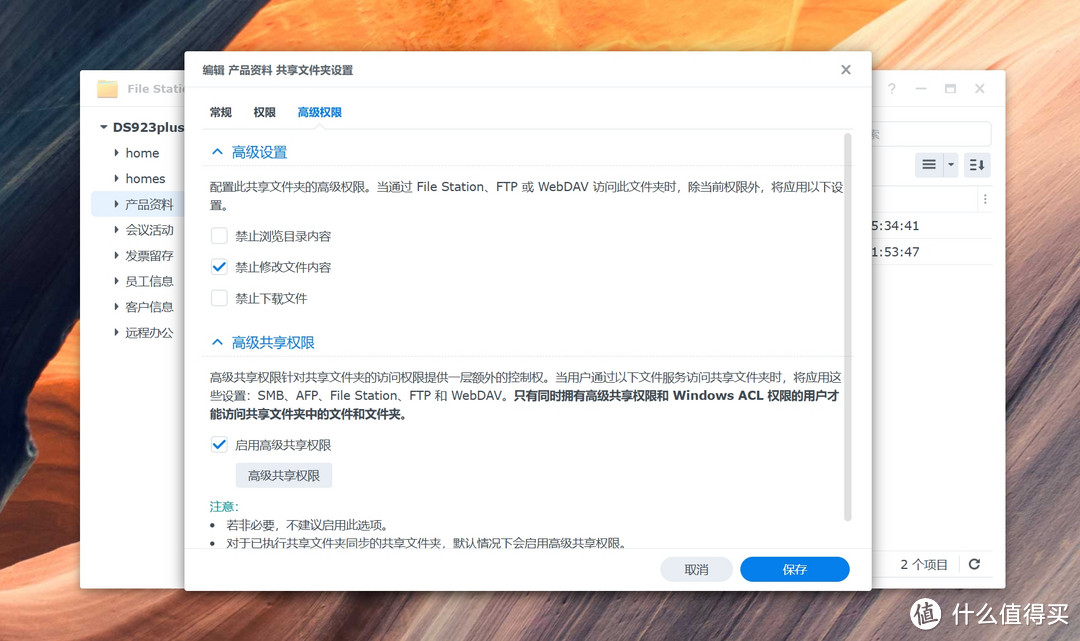Check the 禁止下载文件 option
The height and width of the screenshot is (641, 1080).
coord(218,297)
